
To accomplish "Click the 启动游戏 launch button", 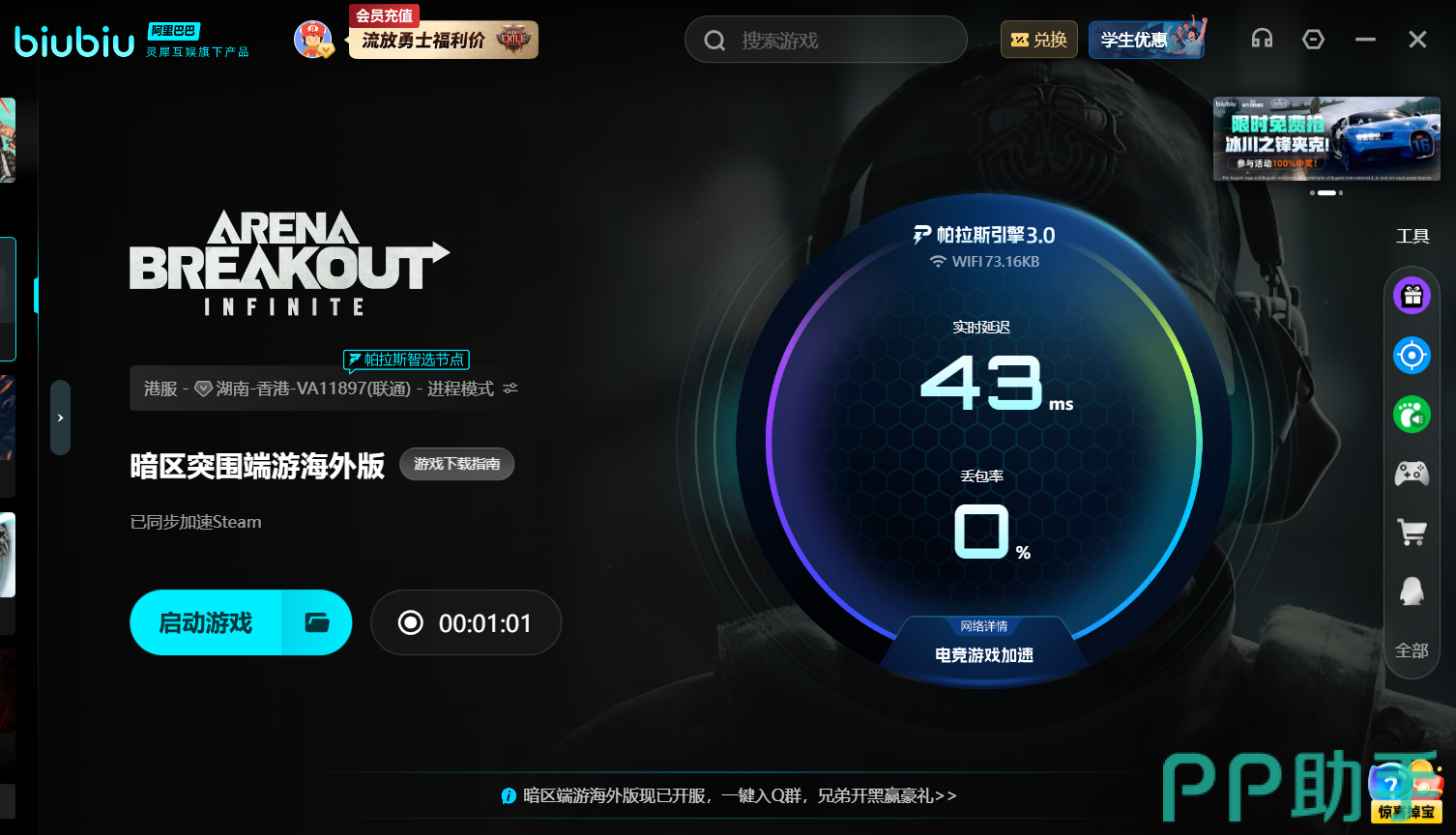I will point(206,622).
